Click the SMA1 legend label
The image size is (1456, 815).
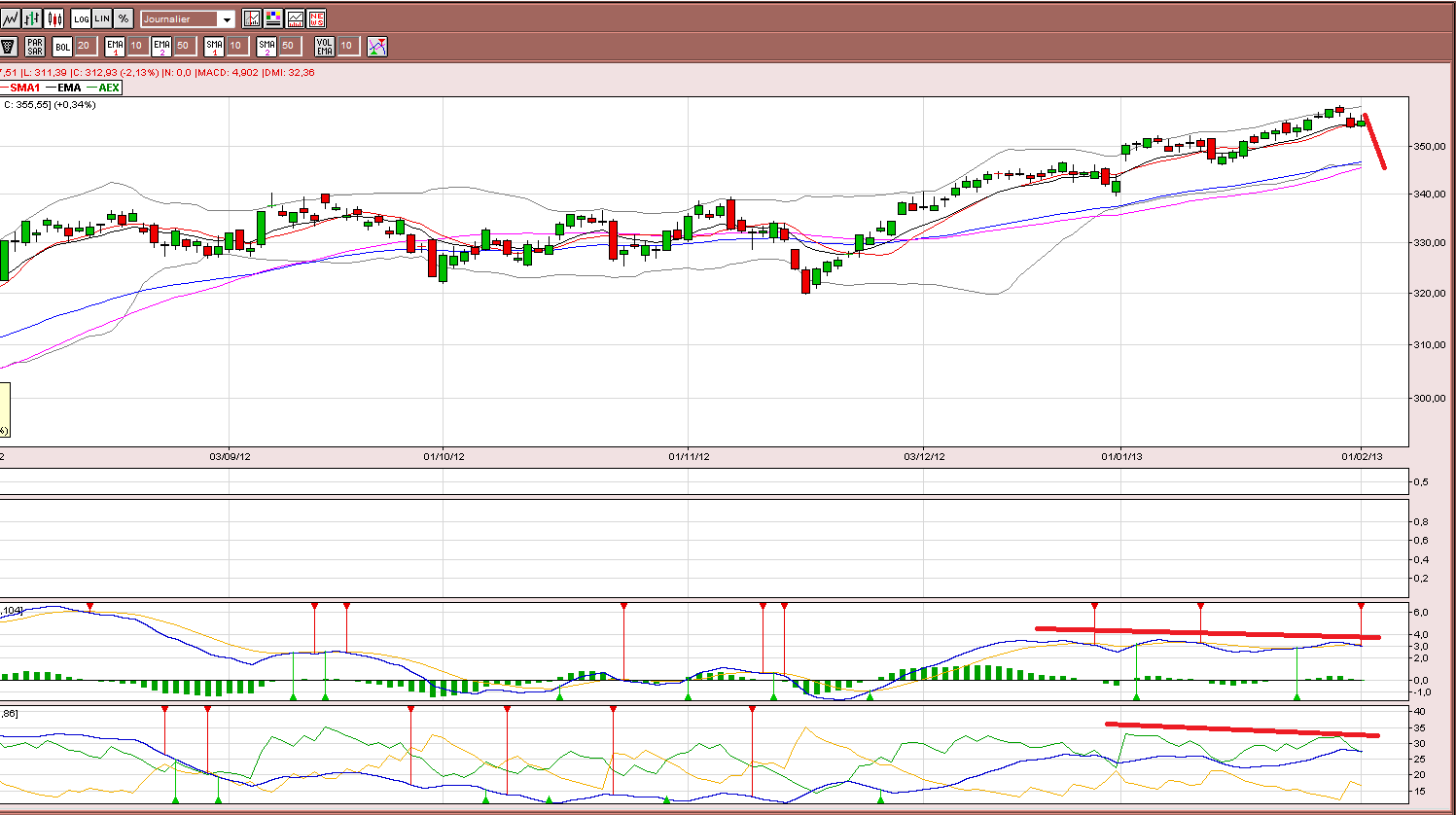point(25,88)
